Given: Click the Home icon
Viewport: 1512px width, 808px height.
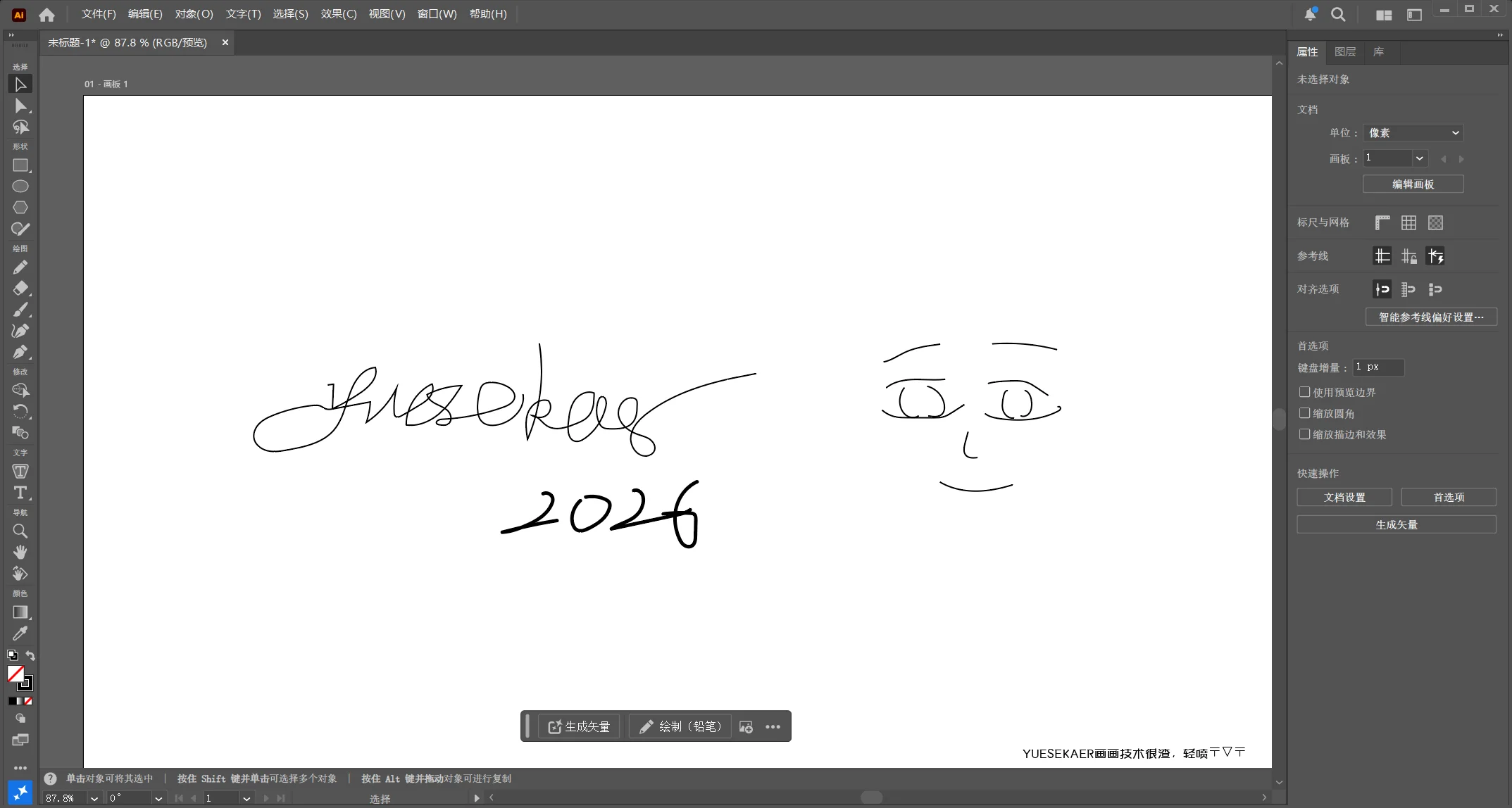Looking at the screenshot, I should 47,14.
